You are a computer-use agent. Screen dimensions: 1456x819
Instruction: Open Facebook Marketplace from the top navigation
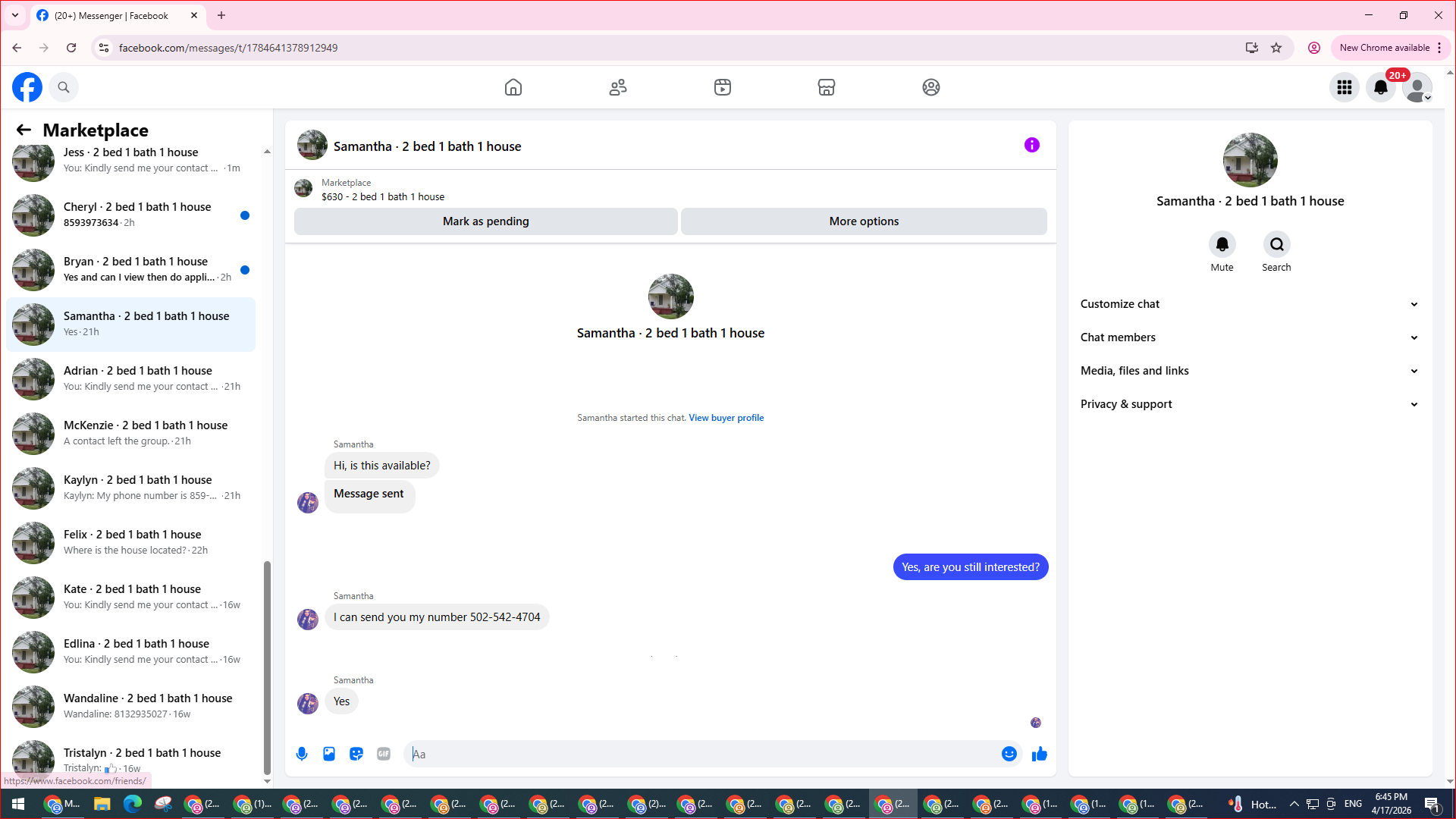coord(826,87)
